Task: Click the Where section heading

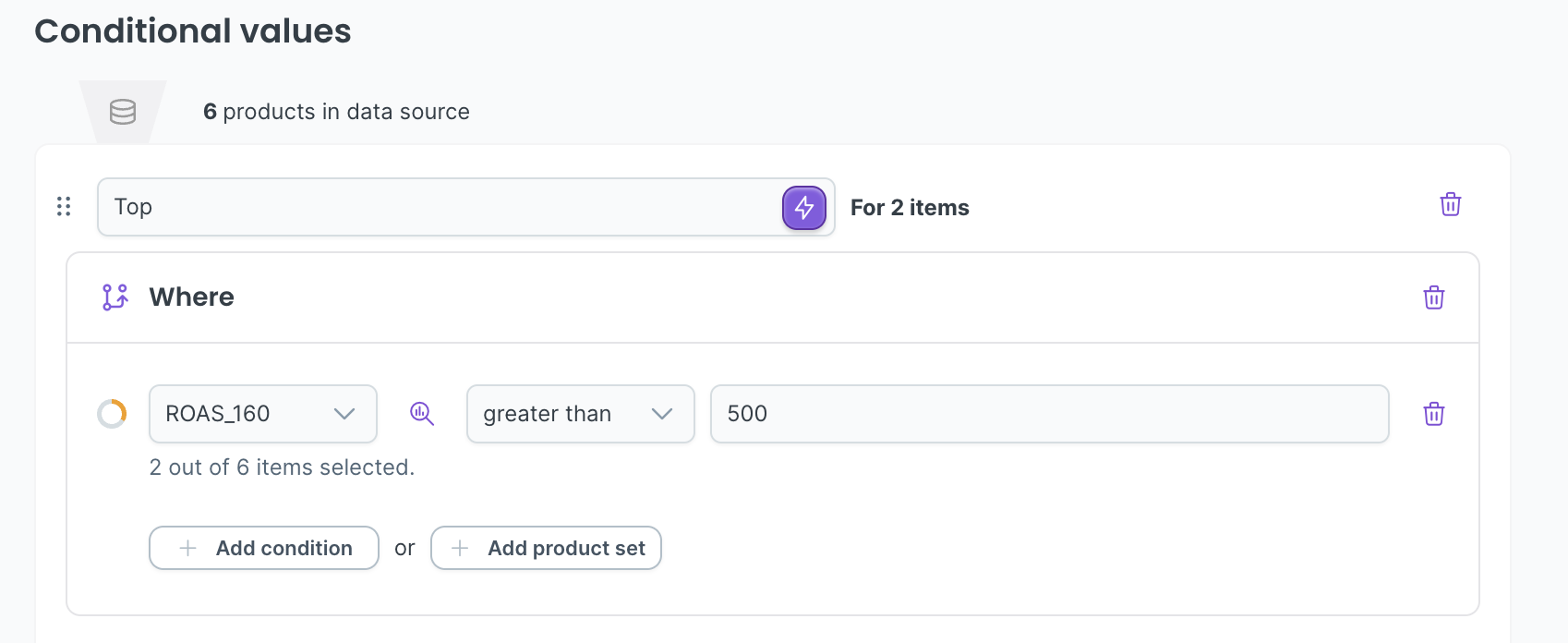Action: point(192,297)
